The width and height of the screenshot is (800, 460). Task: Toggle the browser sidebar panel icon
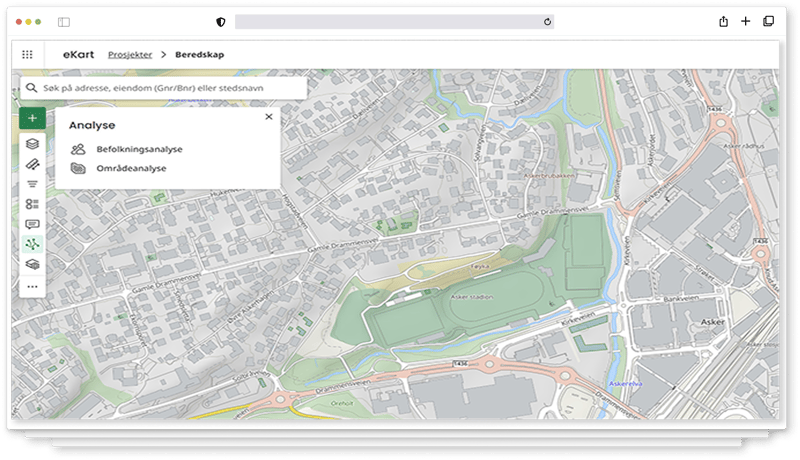pos(64,22)
